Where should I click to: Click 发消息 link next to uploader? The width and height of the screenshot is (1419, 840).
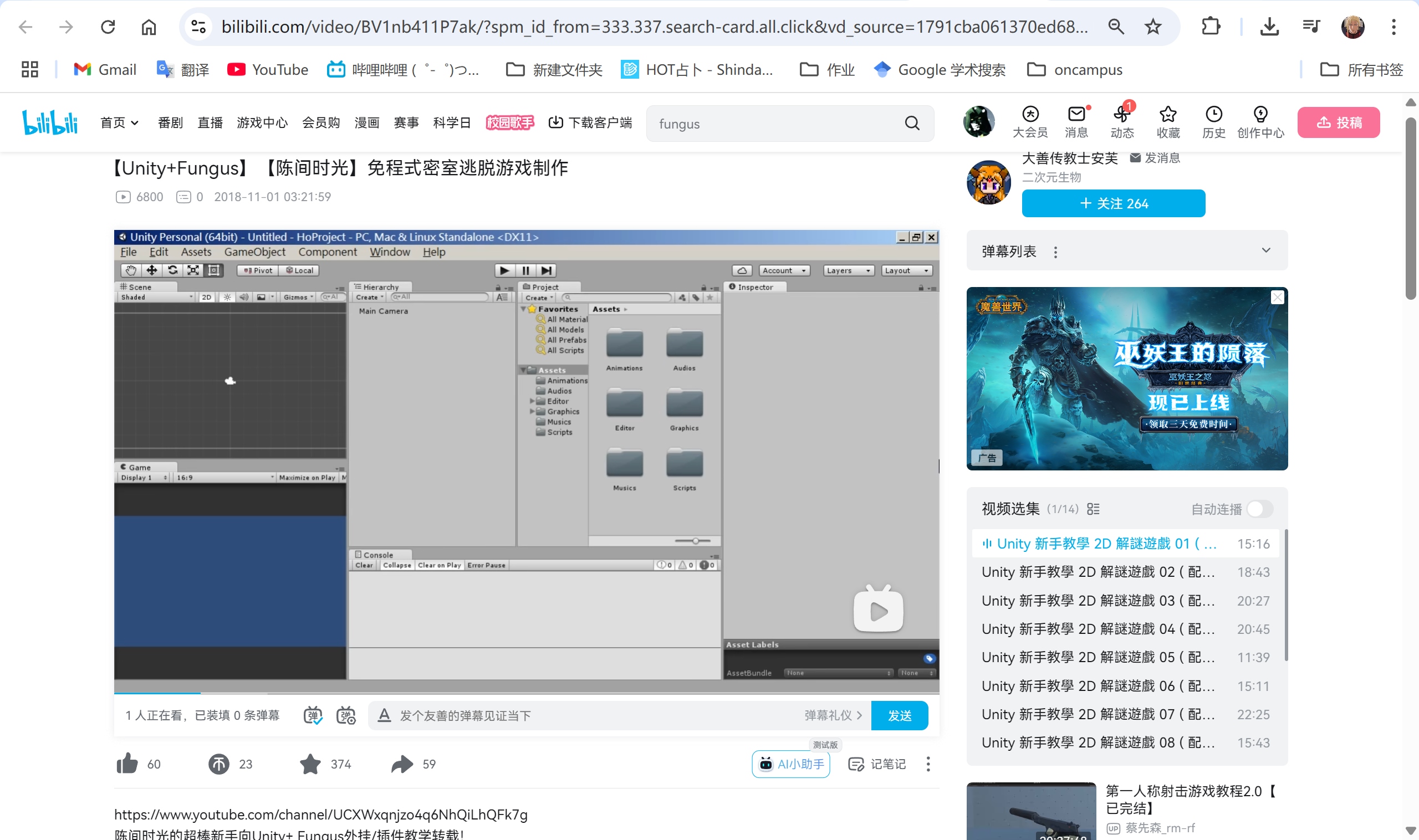tap(1155, 158)
